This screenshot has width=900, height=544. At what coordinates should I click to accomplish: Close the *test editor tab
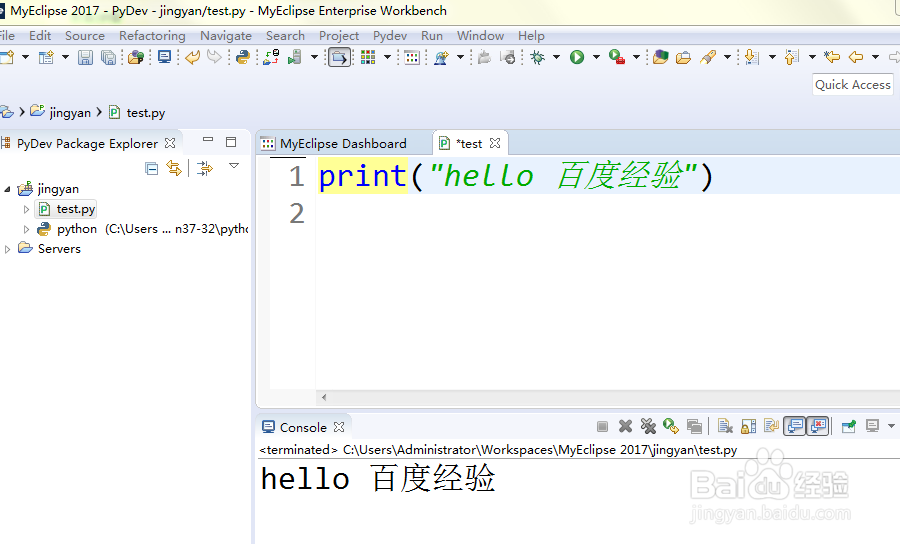click(x=495, y=143)
